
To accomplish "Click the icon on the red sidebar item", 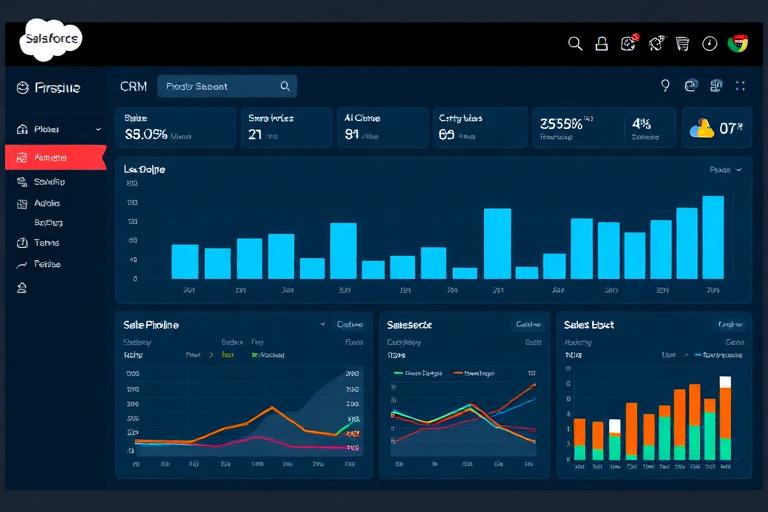I will (x=22, y=157).
